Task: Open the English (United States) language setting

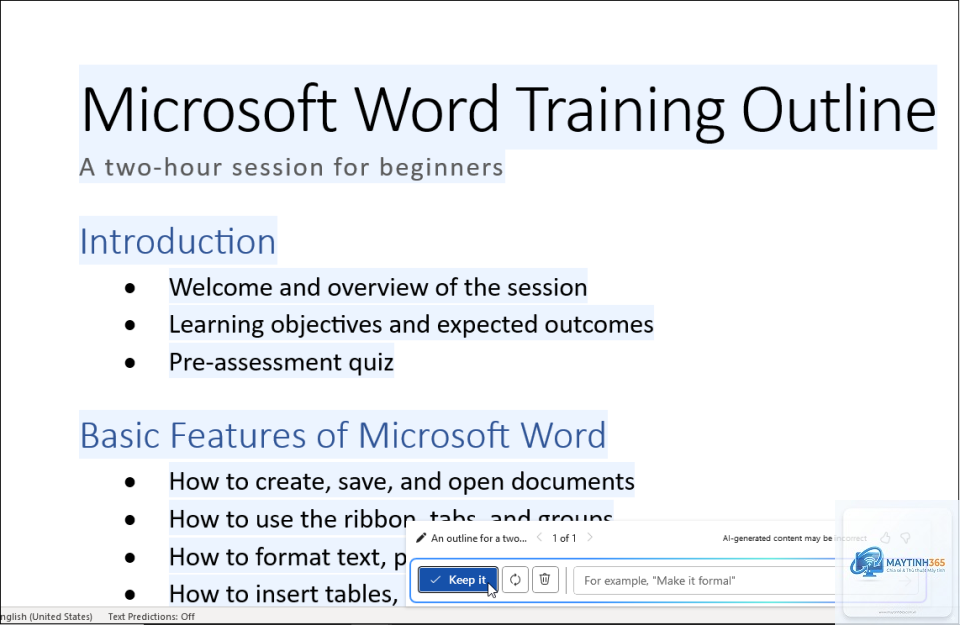Action: point(47,616)
